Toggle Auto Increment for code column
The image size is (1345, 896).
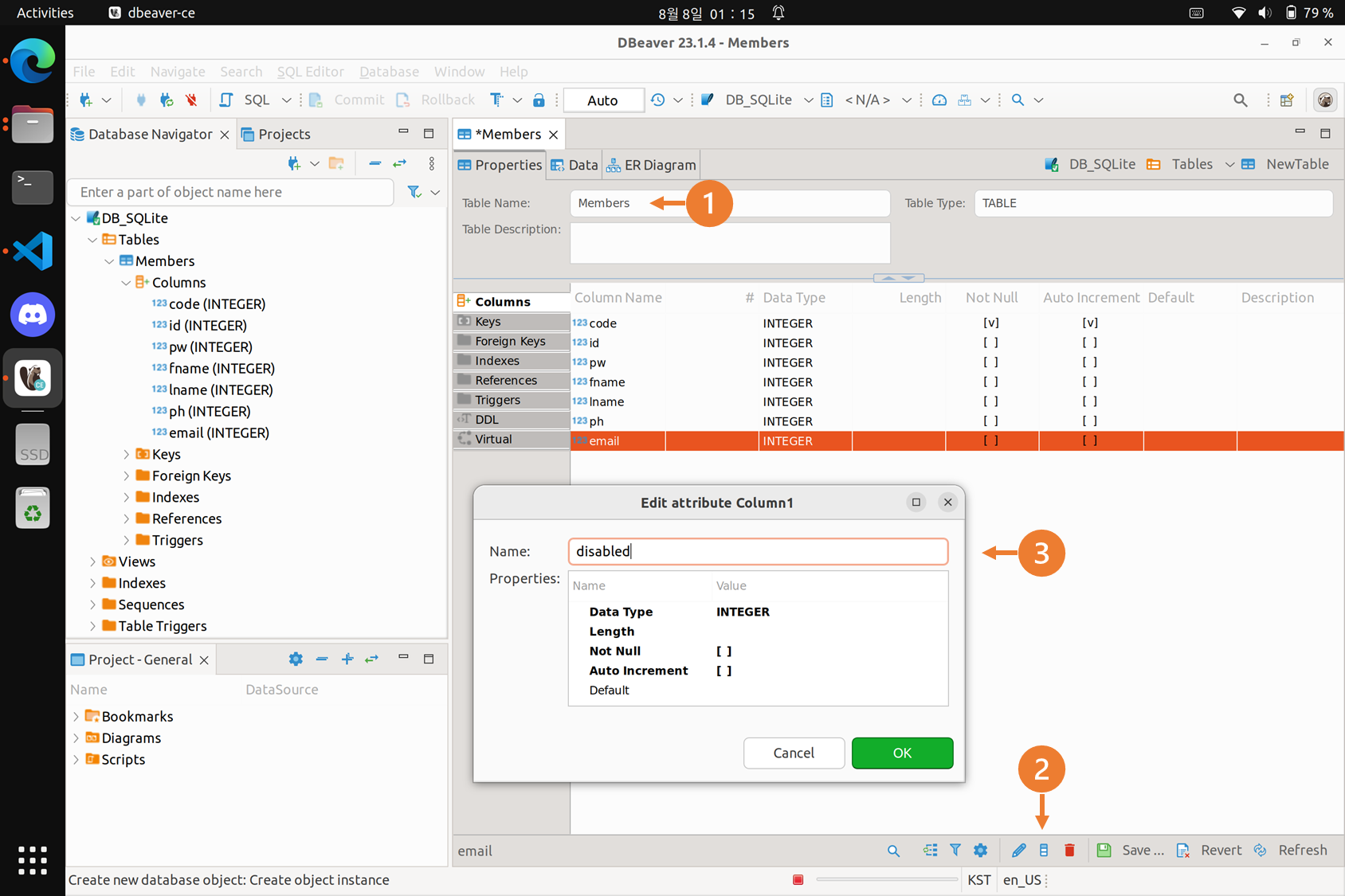click(1090, 323)
